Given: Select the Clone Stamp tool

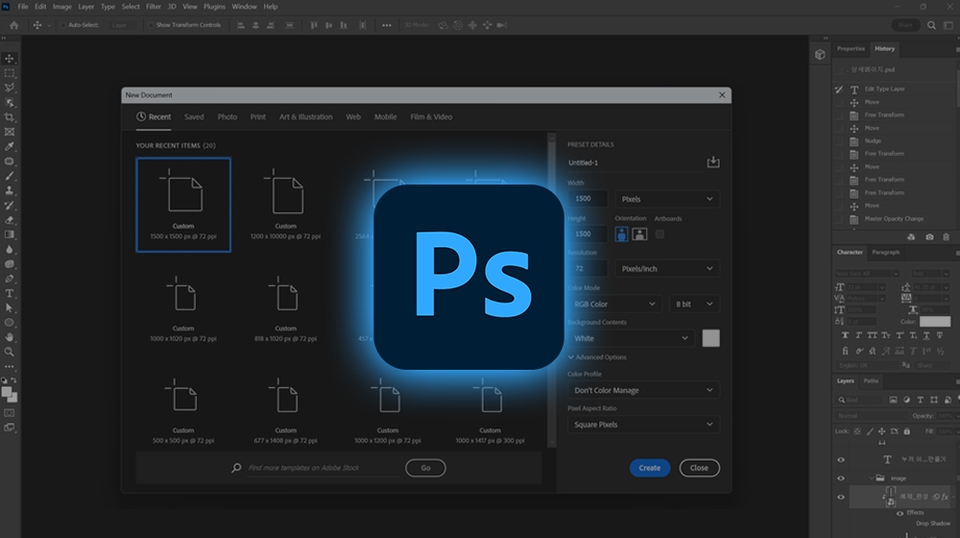Looking at the screenshot, I should coord(9,191).
